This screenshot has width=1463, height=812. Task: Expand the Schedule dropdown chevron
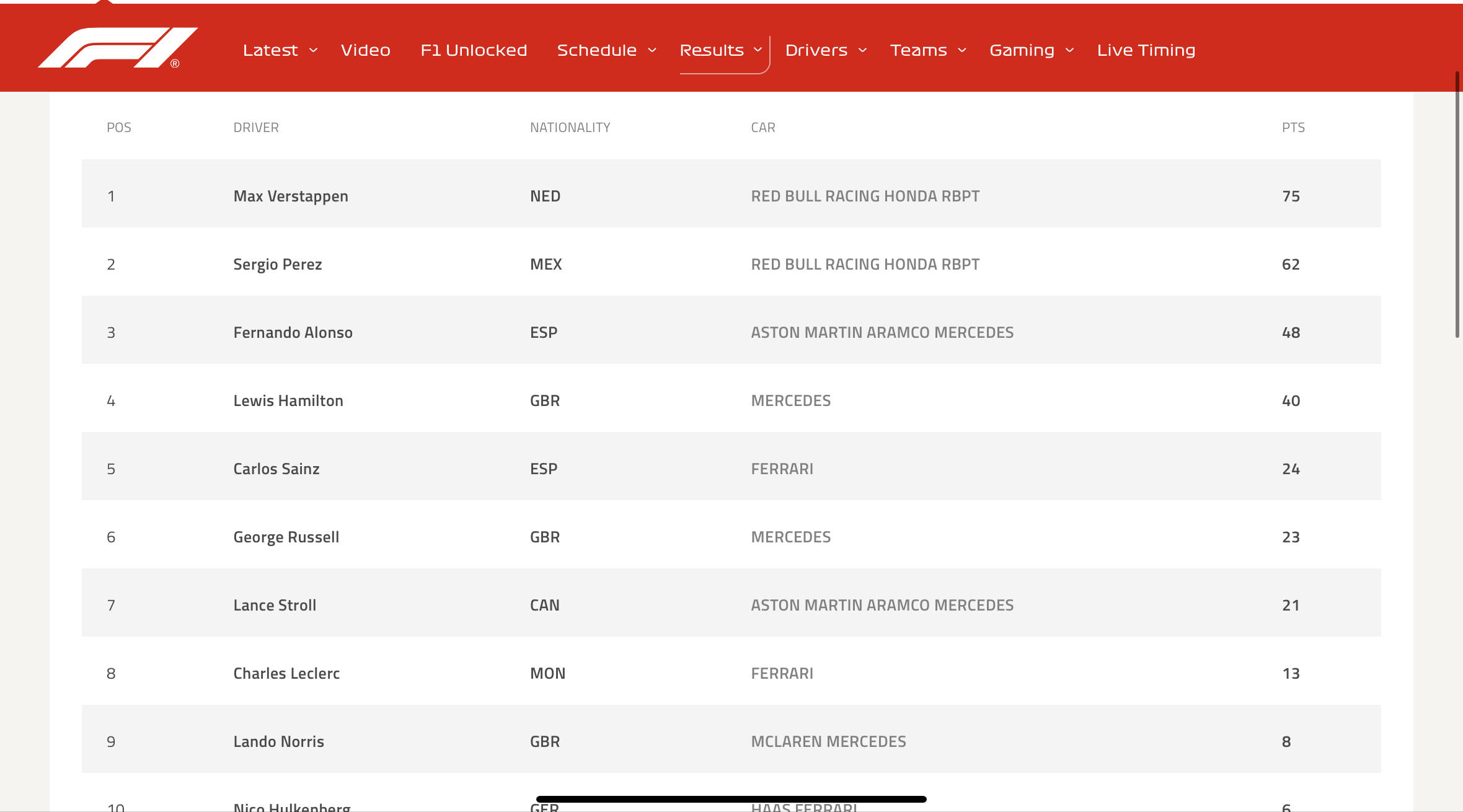(652, 50)
